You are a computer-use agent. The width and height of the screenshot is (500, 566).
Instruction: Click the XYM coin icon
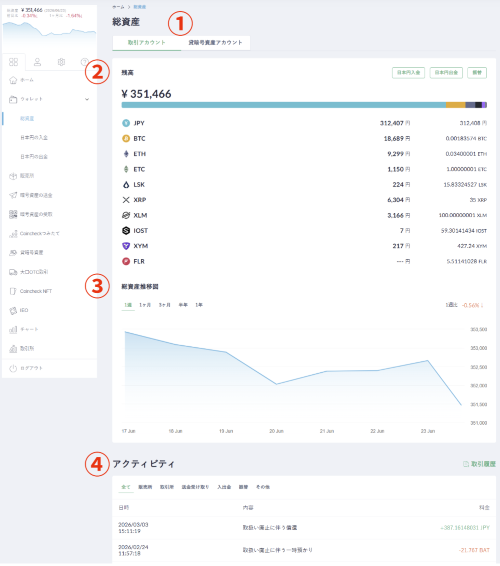pos(126,246)
